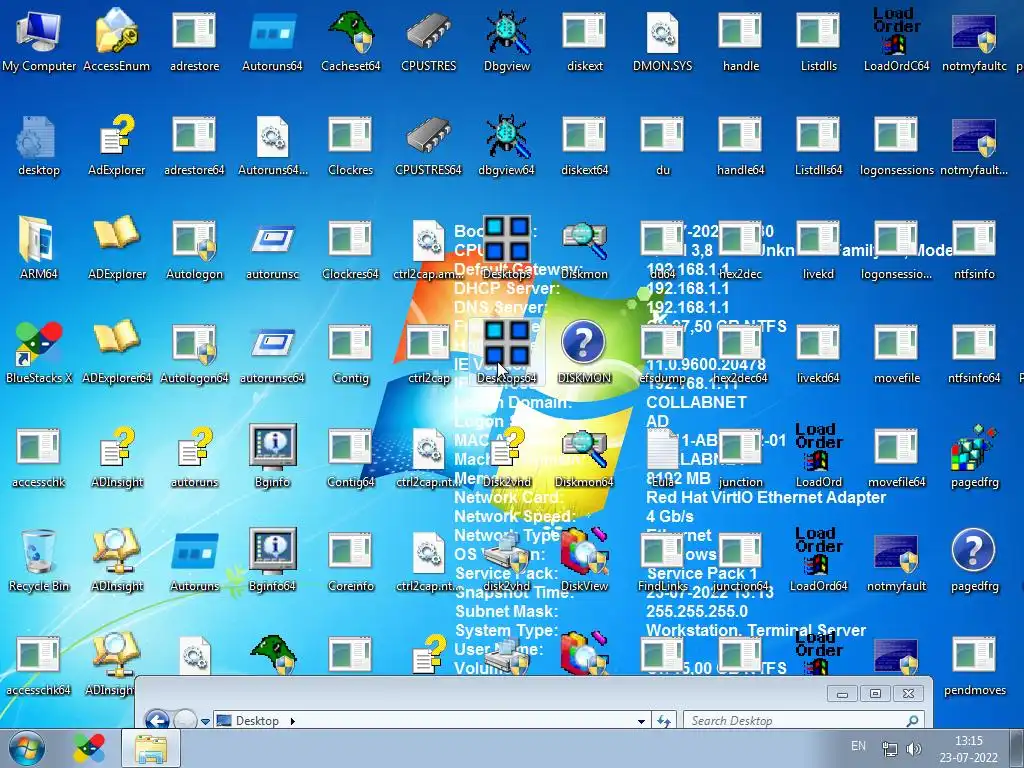Click the Windows Explorer taskbar button
Viewport: 1024px width, 768px height.
[x=151, y=748]
